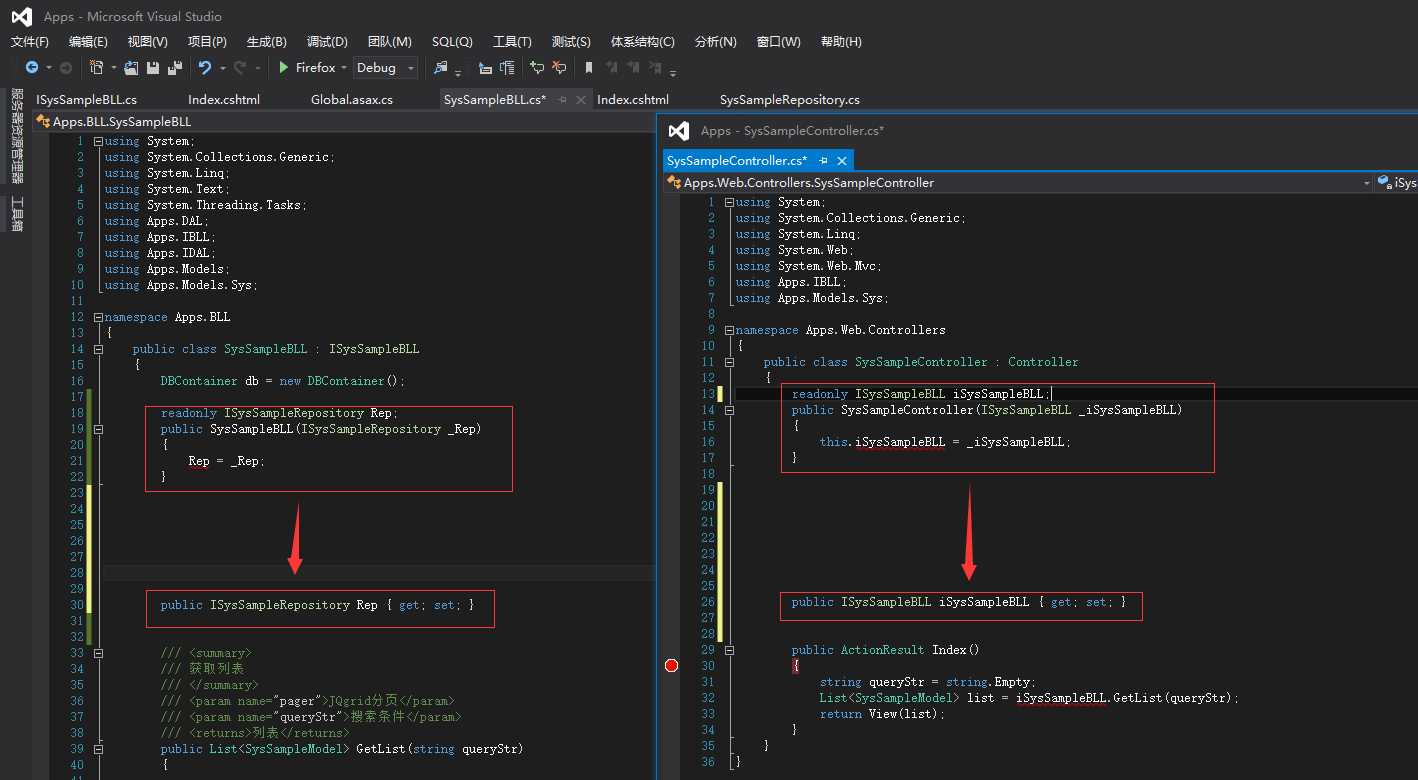Open the Undo history dropdown arrow
Screen dimensions: 1418x780
pyautogui.click(x=222, y=68)
